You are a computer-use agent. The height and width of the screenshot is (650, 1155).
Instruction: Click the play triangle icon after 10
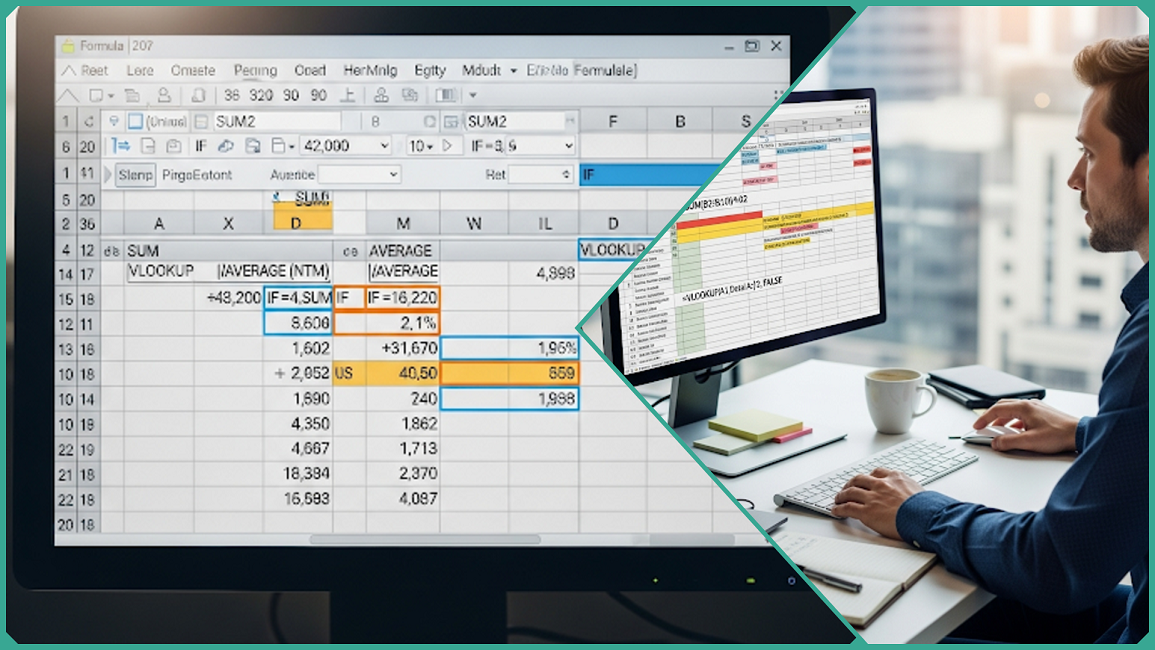click(x=446, y=146)
